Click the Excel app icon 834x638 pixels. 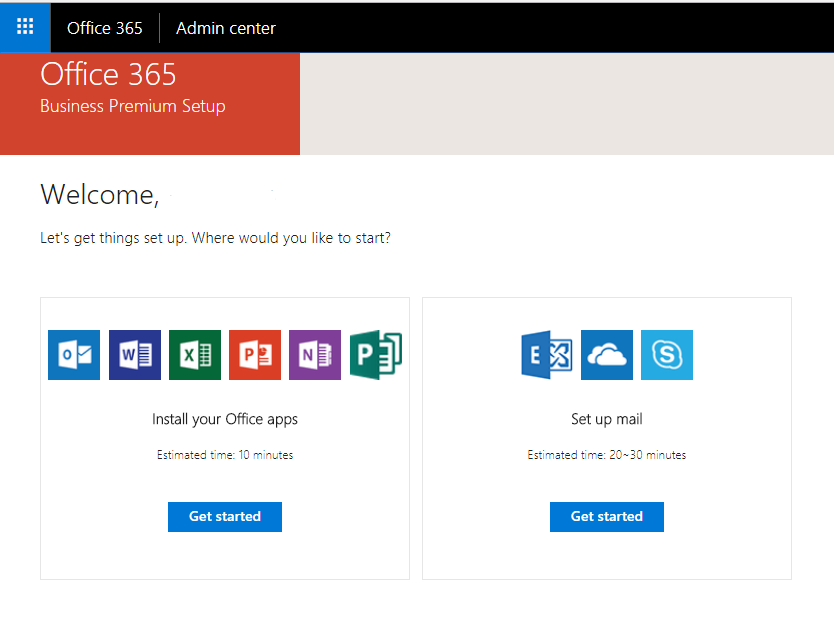[x=195, y=355]
